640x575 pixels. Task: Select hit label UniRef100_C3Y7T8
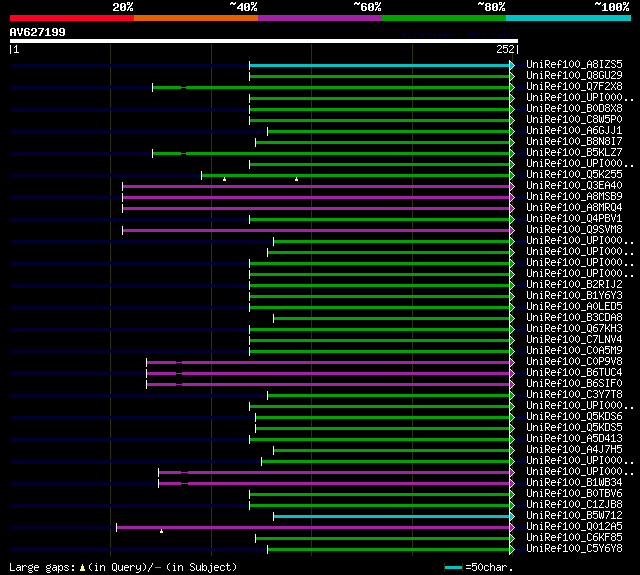574,395
